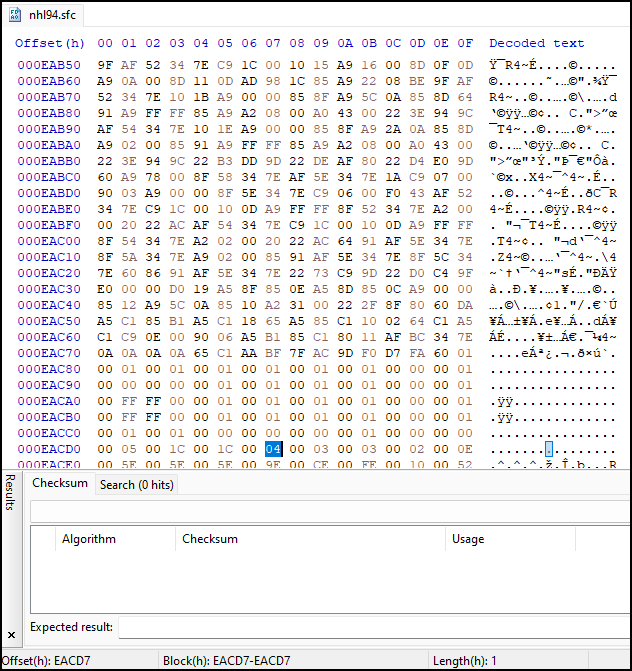The width and height of the screenshot is (632, 671).
Task: Focus the Expected result input field
Action: 370,628
